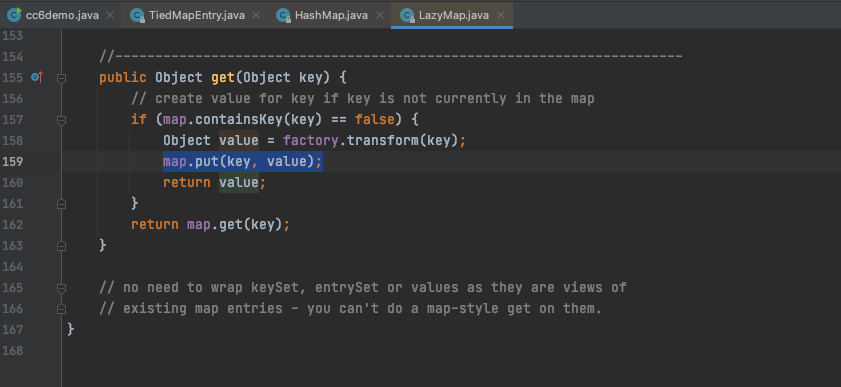Close the cc6demo.java tab
The height and width of the screenshot is (387, 841).
[x=110, y=15]
